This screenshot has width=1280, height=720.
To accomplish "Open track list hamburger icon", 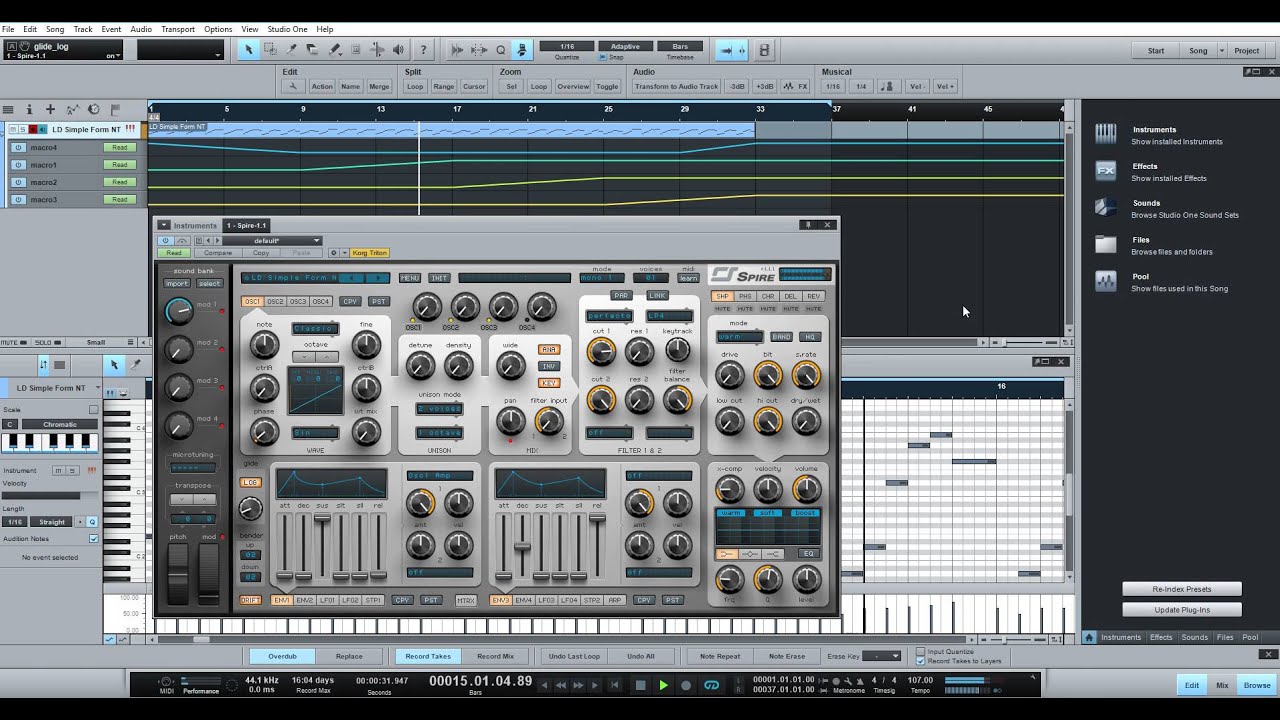I will pos(8,109).
